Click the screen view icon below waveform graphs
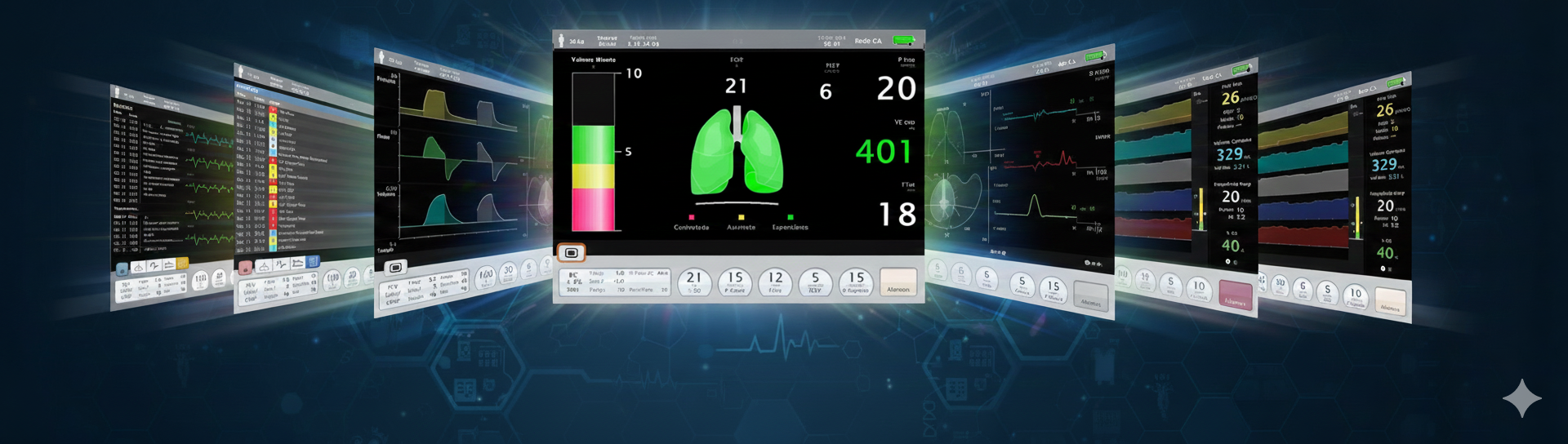This screenshot has width=1568, height=444. point(396,268)
